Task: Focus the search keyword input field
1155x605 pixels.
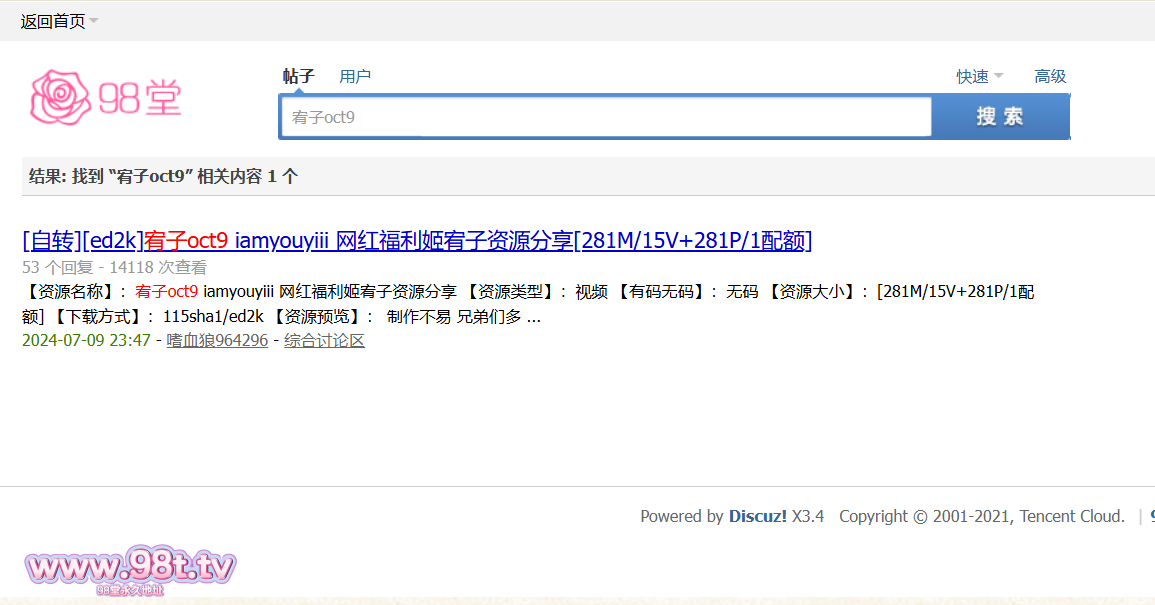Action: (606, 117)
